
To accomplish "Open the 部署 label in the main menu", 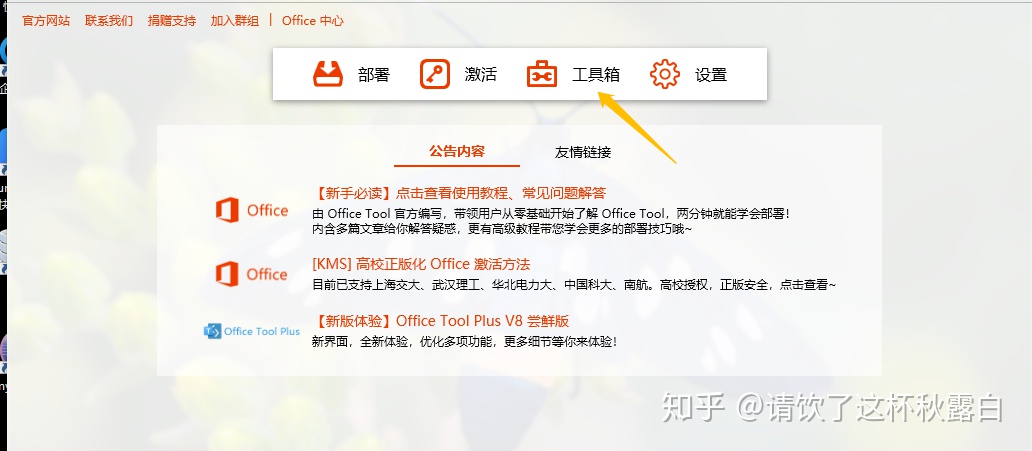I will click(x=374, y=75).
